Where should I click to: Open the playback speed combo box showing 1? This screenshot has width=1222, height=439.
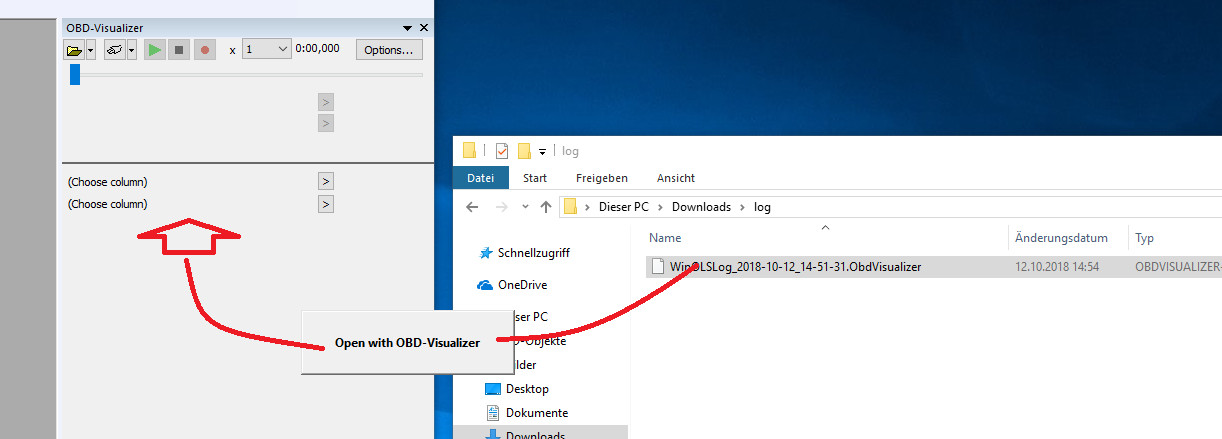coord(266,49)
